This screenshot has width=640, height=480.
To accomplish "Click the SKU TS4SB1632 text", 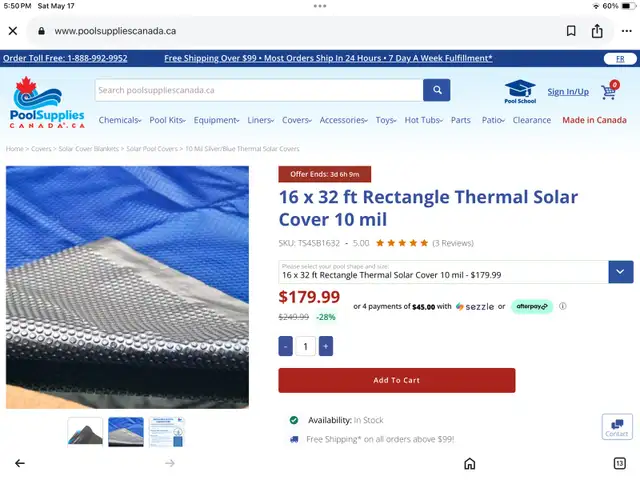I will tap(309, 243).
